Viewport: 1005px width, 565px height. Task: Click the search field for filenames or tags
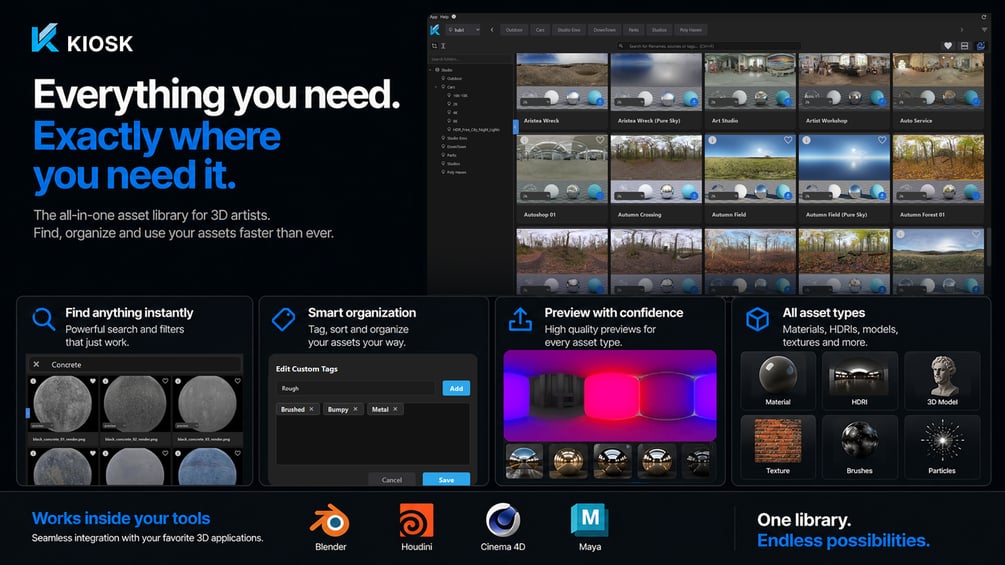click(708, 46)
